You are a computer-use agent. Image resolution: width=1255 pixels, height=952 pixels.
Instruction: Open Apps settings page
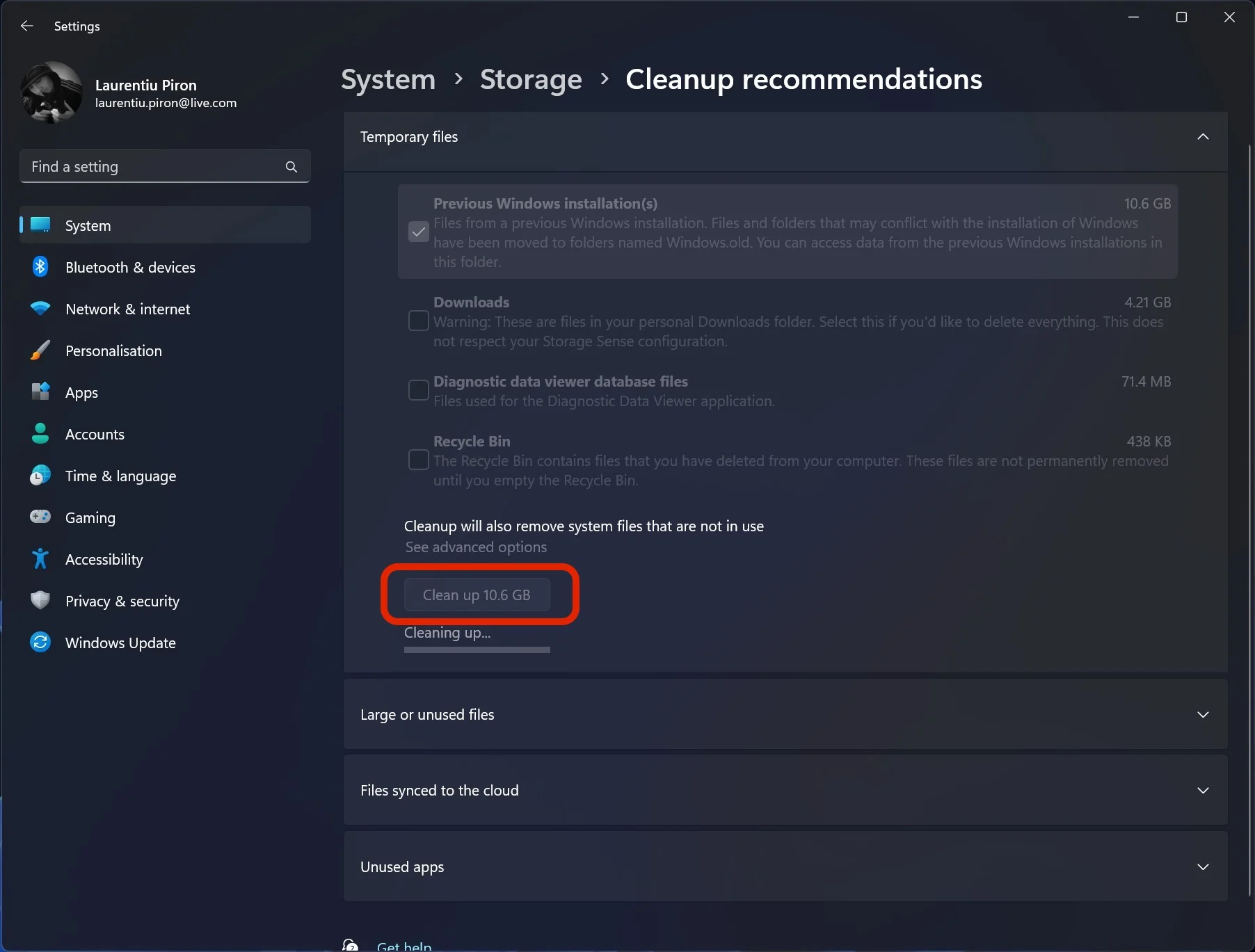(x=165, y=392)
